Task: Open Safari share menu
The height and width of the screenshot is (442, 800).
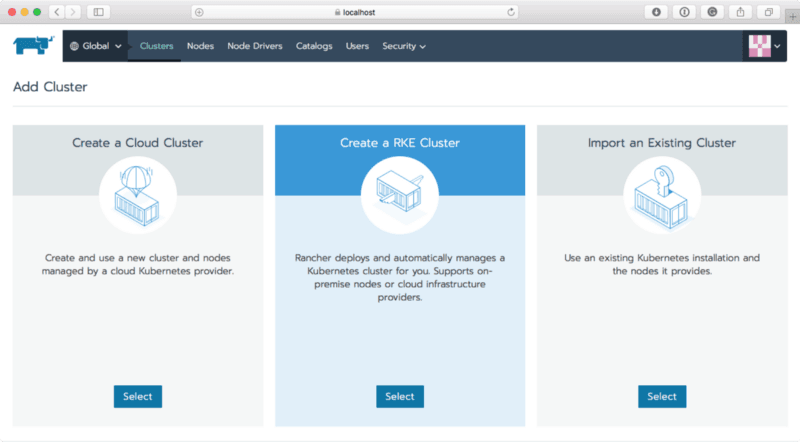Action: 740,12
